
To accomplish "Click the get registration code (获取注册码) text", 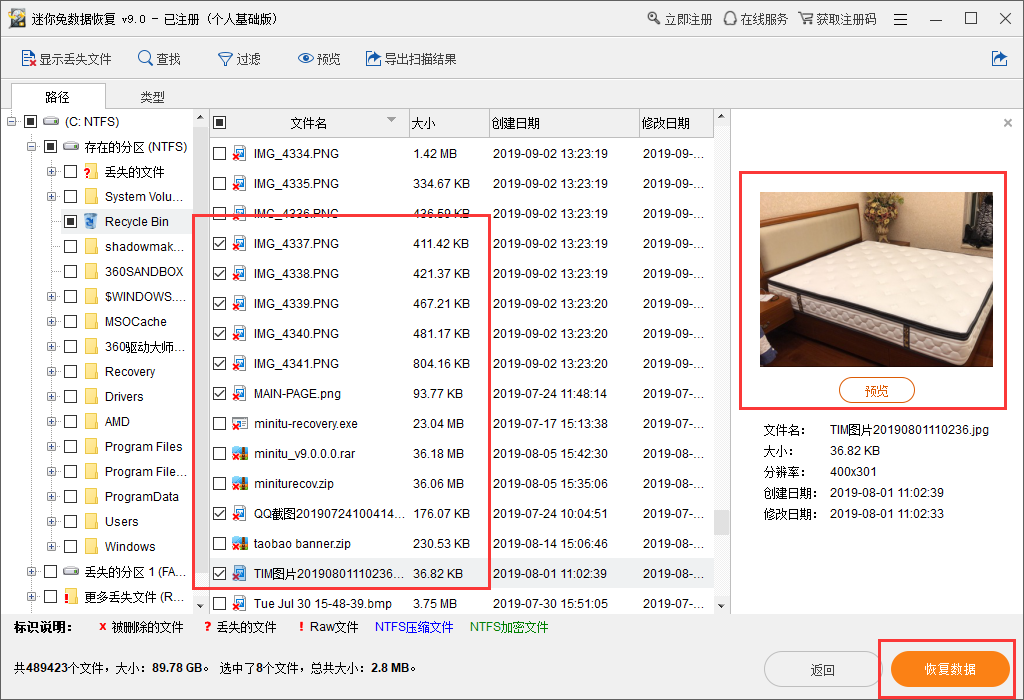I will [846, 20].
